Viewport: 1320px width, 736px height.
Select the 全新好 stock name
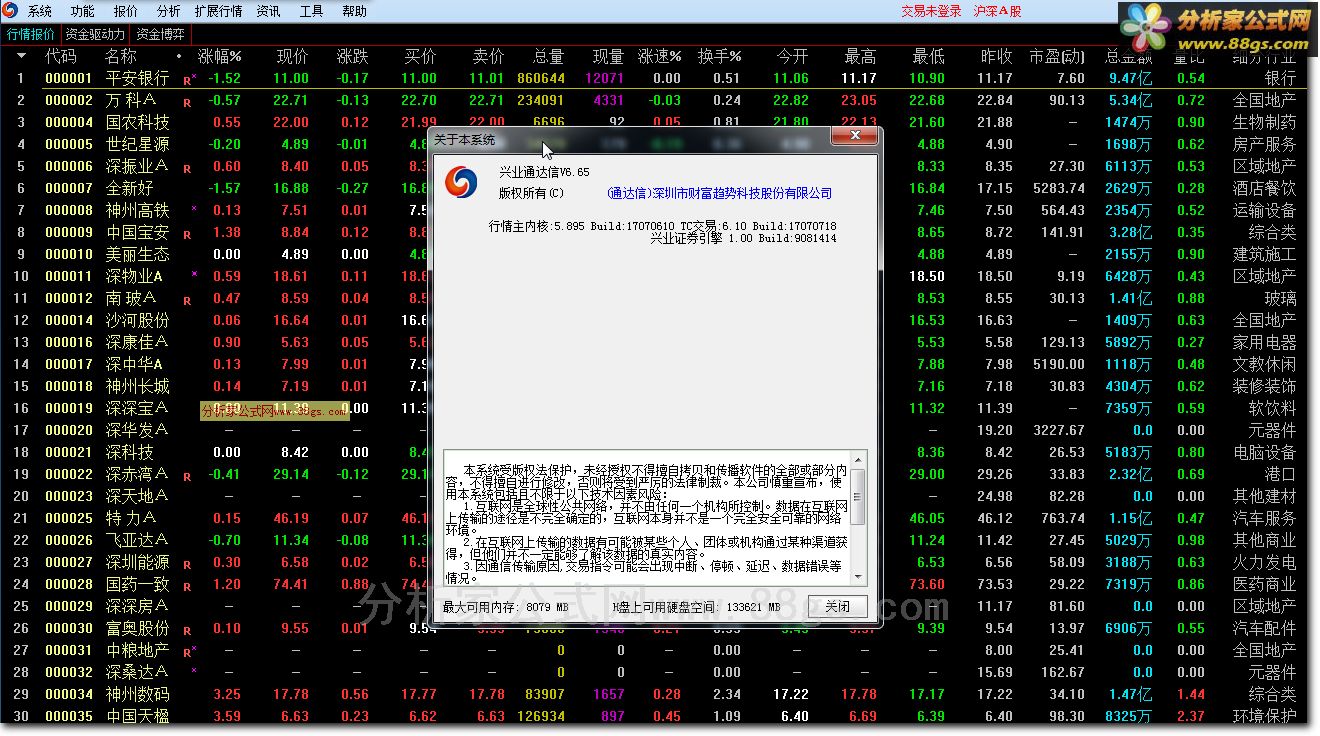point(130,188)
